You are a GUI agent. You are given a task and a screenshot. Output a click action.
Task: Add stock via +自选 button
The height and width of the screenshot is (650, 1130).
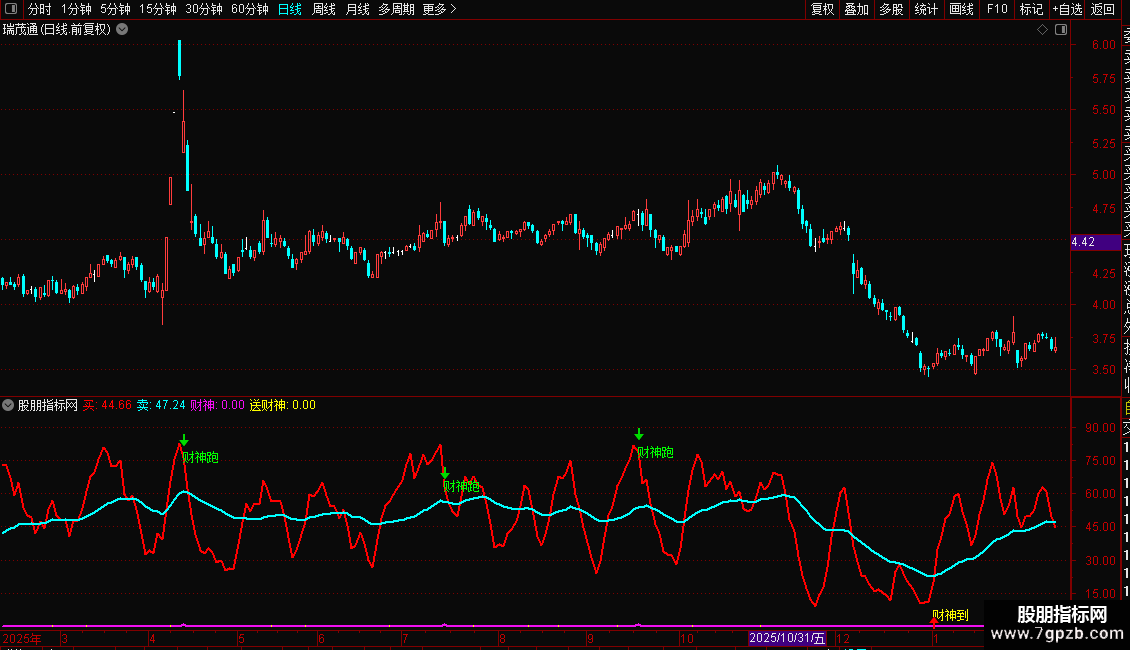[1067, 9]
